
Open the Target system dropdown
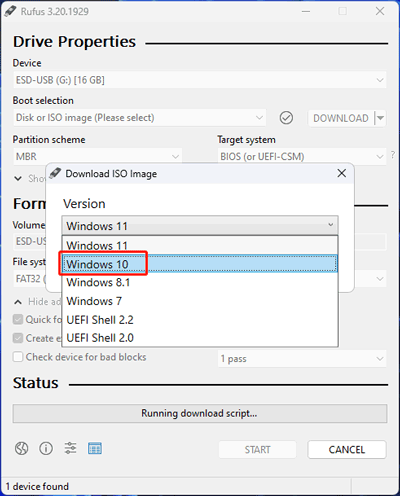(x=302, y=156)
